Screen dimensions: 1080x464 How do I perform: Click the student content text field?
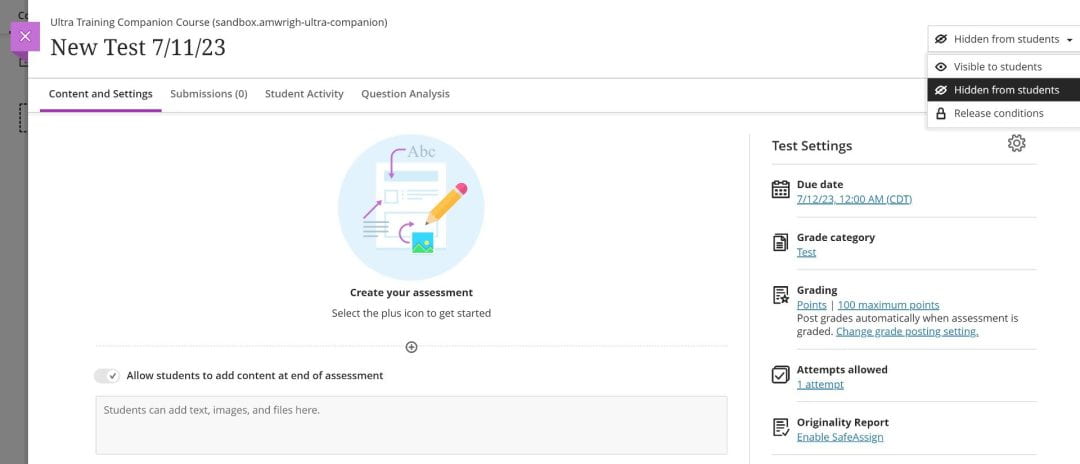(411, 425)
